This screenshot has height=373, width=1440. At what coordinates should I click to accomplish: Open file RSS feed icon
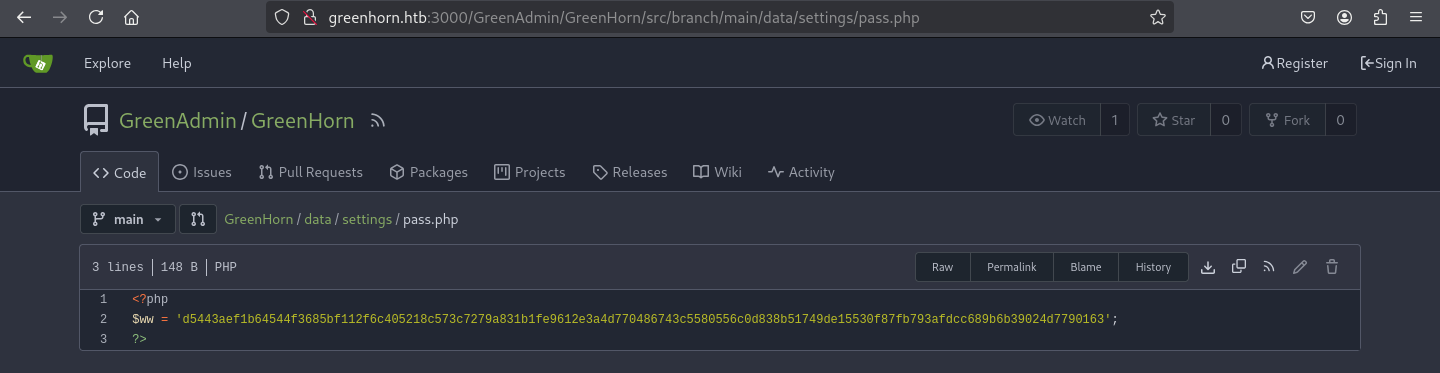click(x=1269, y=267)
